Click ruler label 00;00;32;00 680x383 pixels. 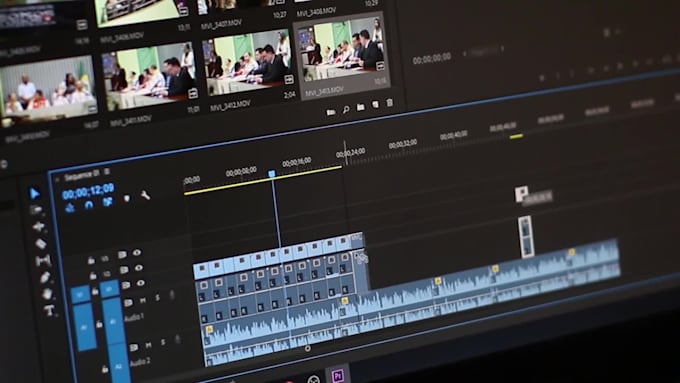(403, 144)
